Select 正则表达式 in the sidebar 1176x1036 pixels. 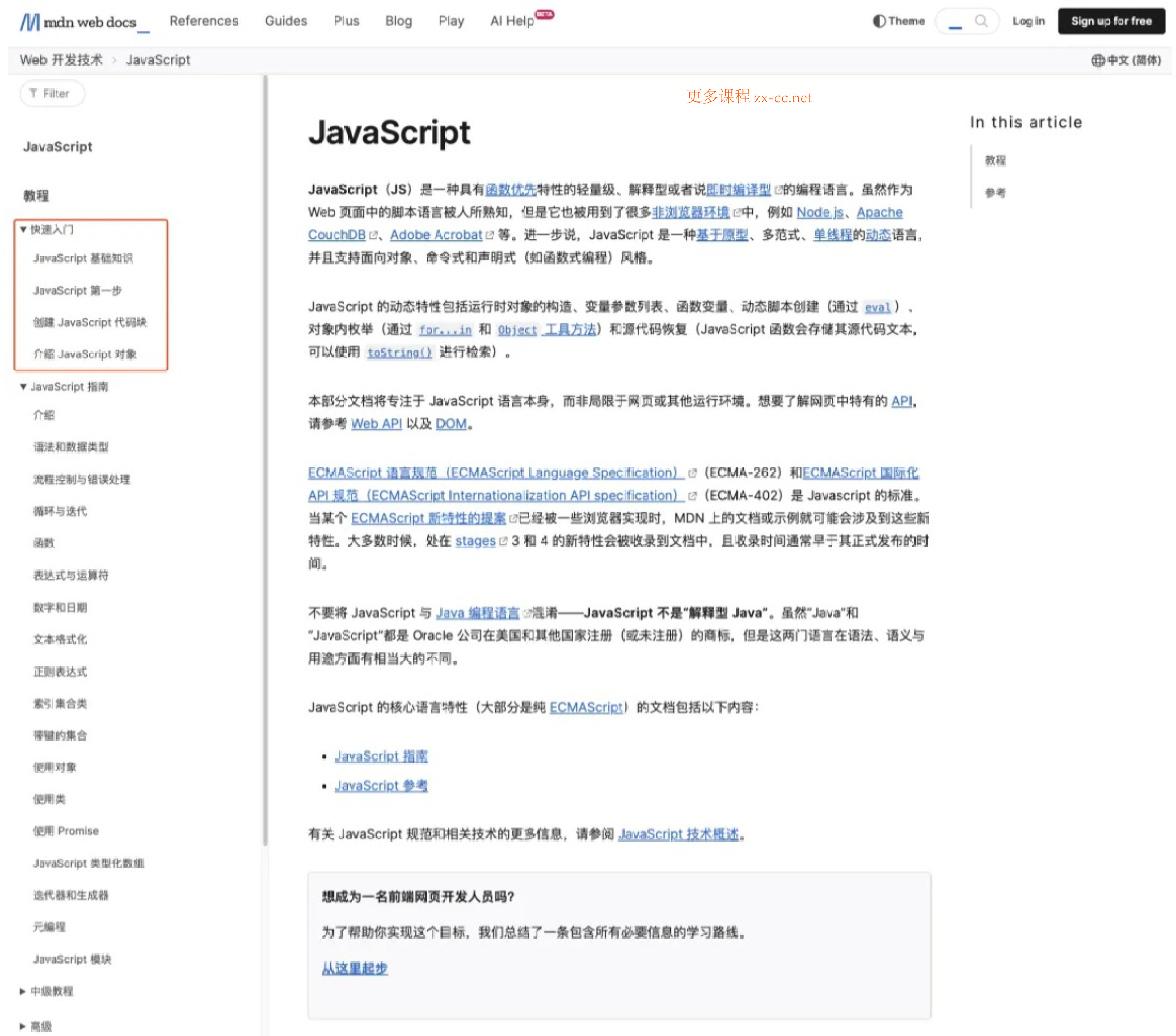tap(60, 672)
